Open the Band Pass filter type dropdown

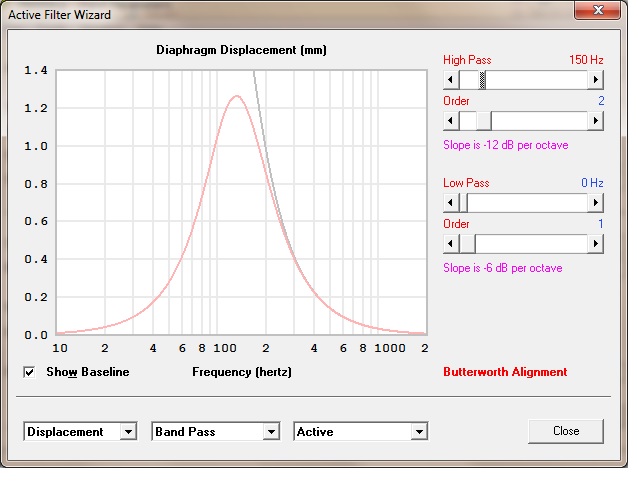point(271,432)
